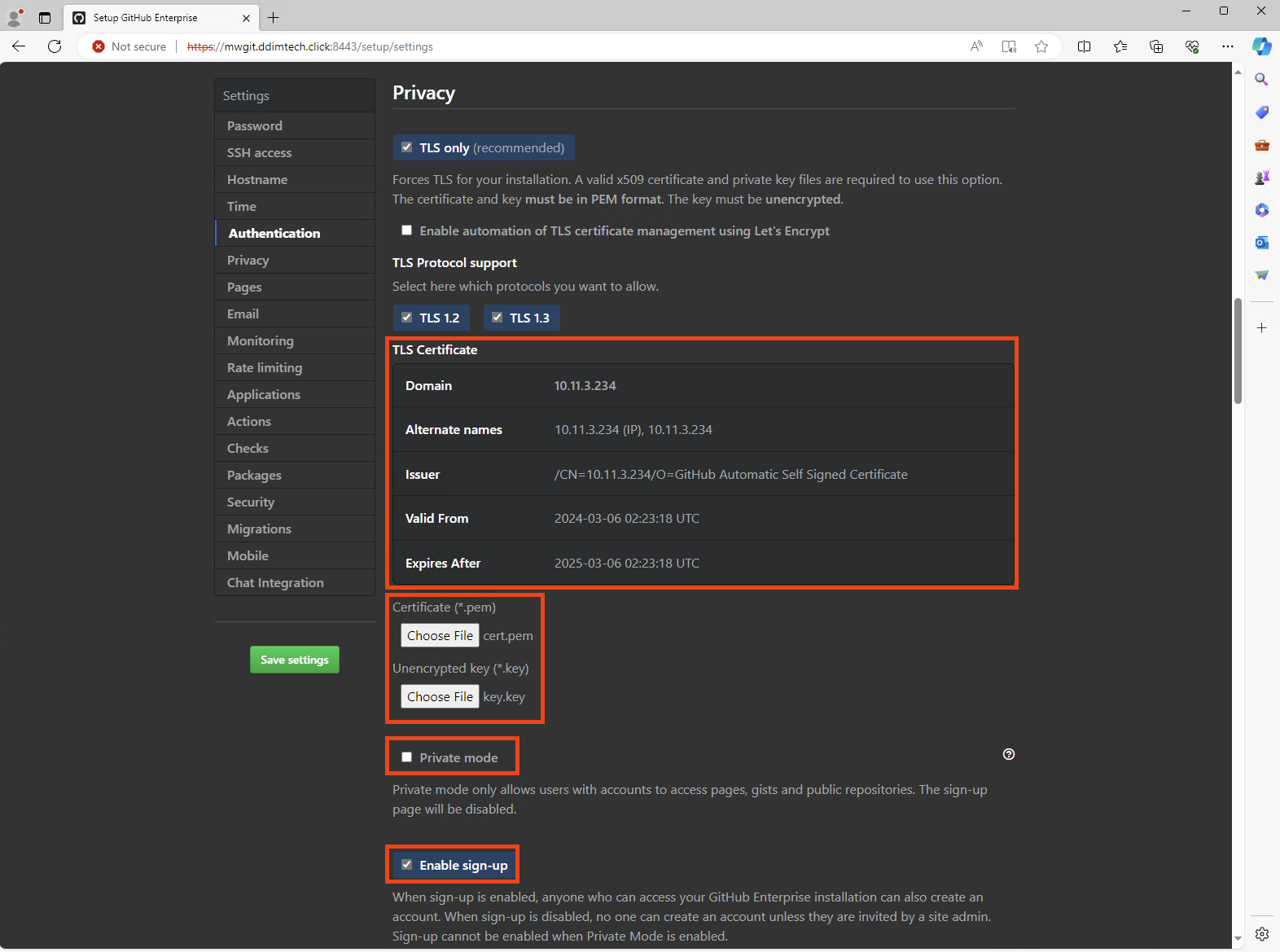Enable Let's Encrypt automation checkbox

click(406, 230)
